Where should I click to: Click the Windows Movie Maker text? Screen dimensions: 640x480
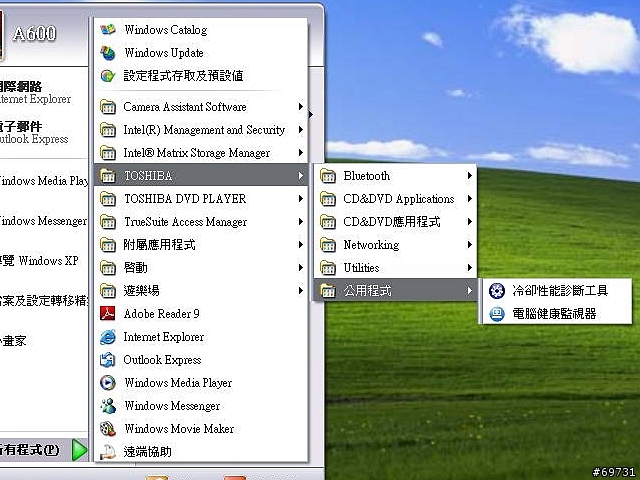click(179, 429)
